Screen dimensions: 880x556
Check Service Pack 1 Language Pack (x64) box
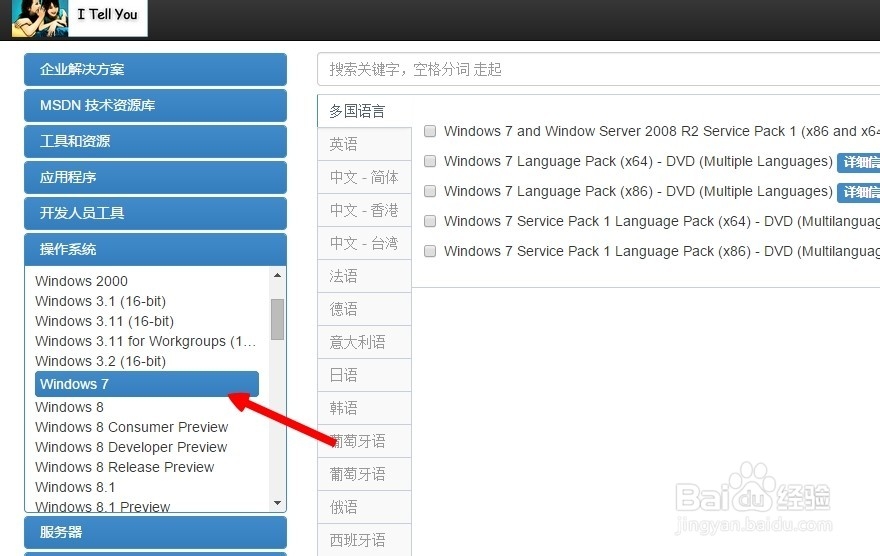pyautogui.click(x=430, y=221)
